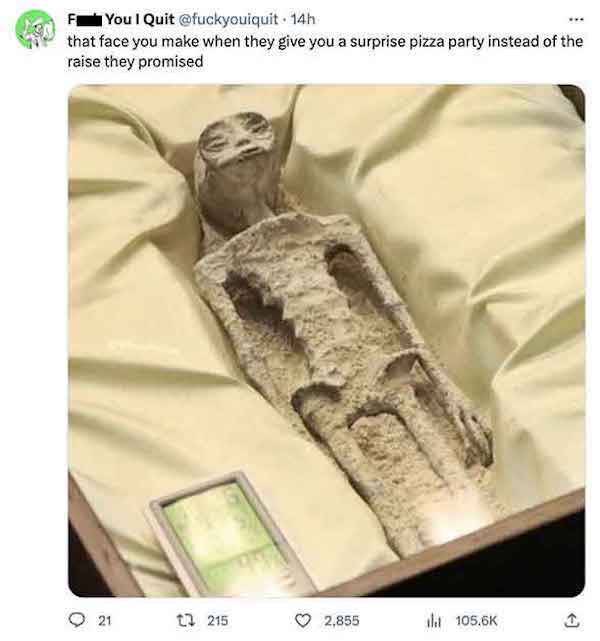
Task: Click the 215 retweets count
Action: [217, 621]
